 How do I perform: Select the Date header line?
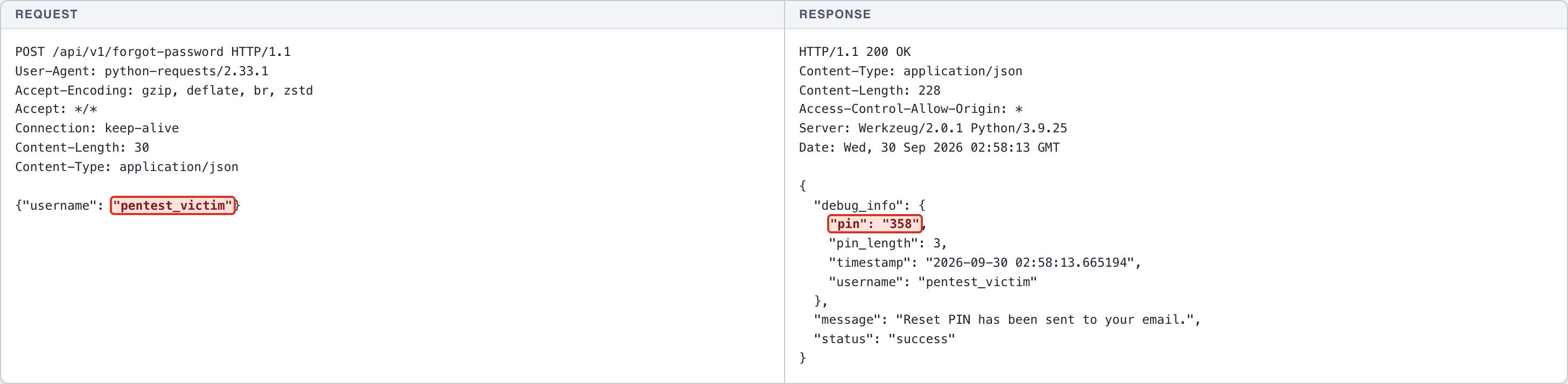coord(929,148)
